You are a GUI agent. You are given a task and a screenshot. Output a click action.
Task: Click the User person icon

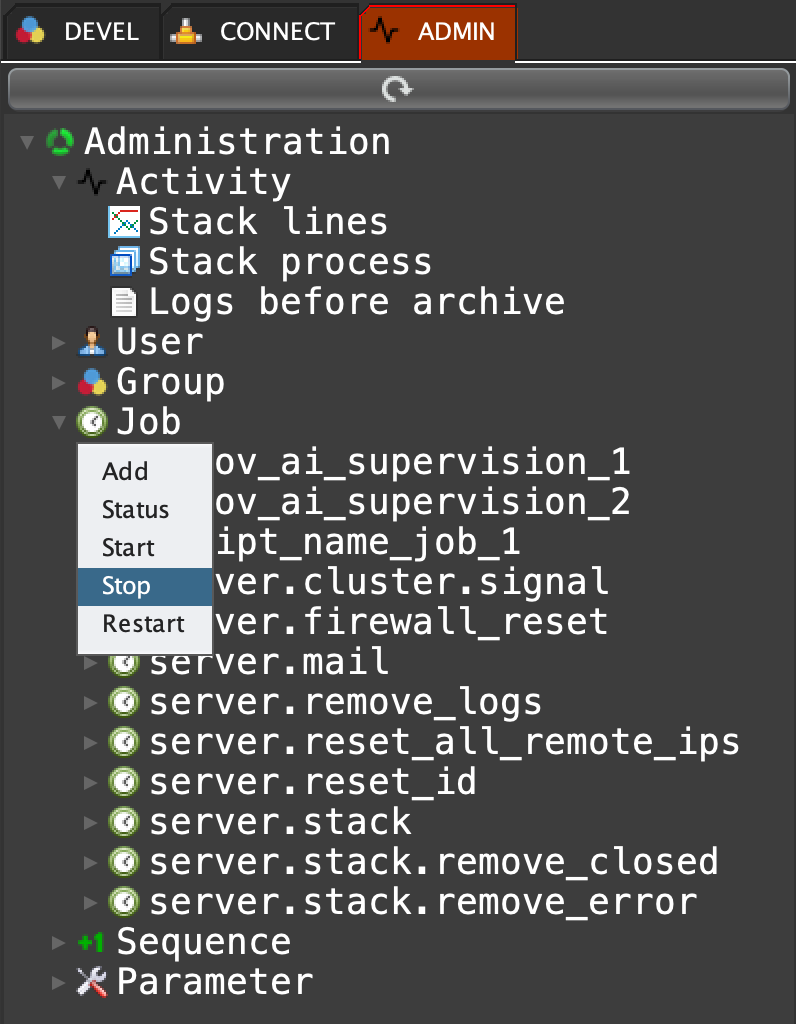click(92, 342)
